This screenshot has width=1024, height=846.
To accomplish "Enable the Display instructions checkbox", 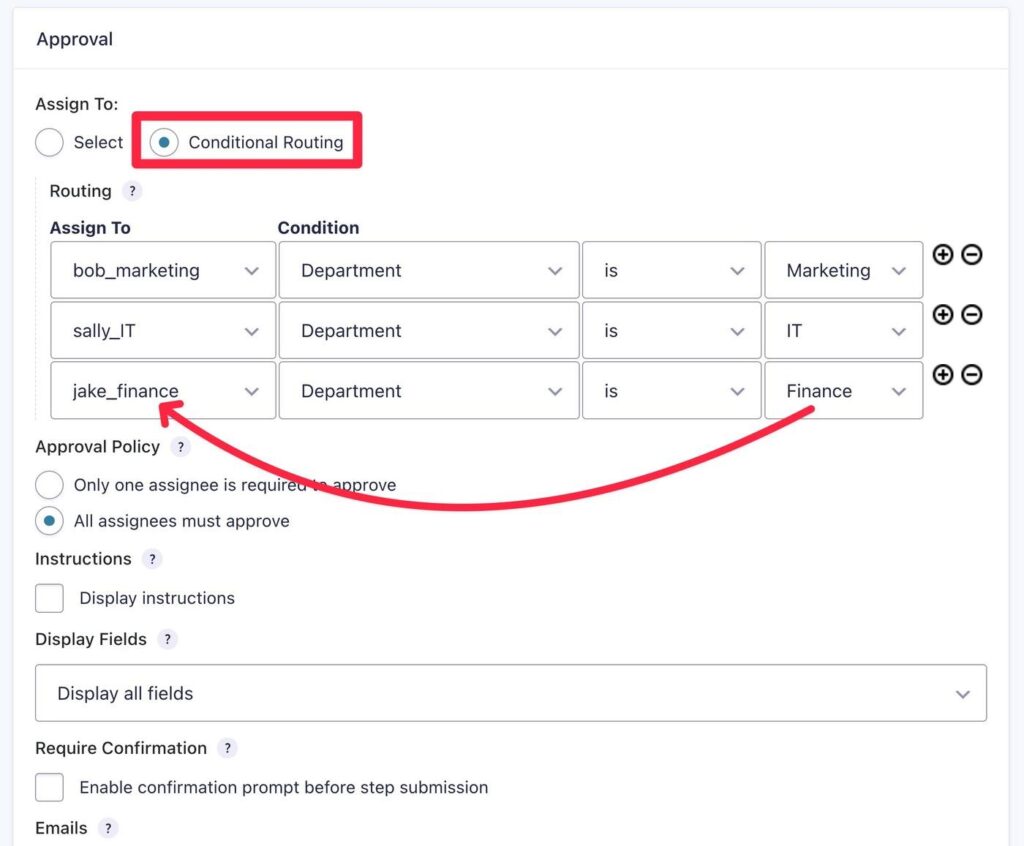I will (x=49, y=598).
